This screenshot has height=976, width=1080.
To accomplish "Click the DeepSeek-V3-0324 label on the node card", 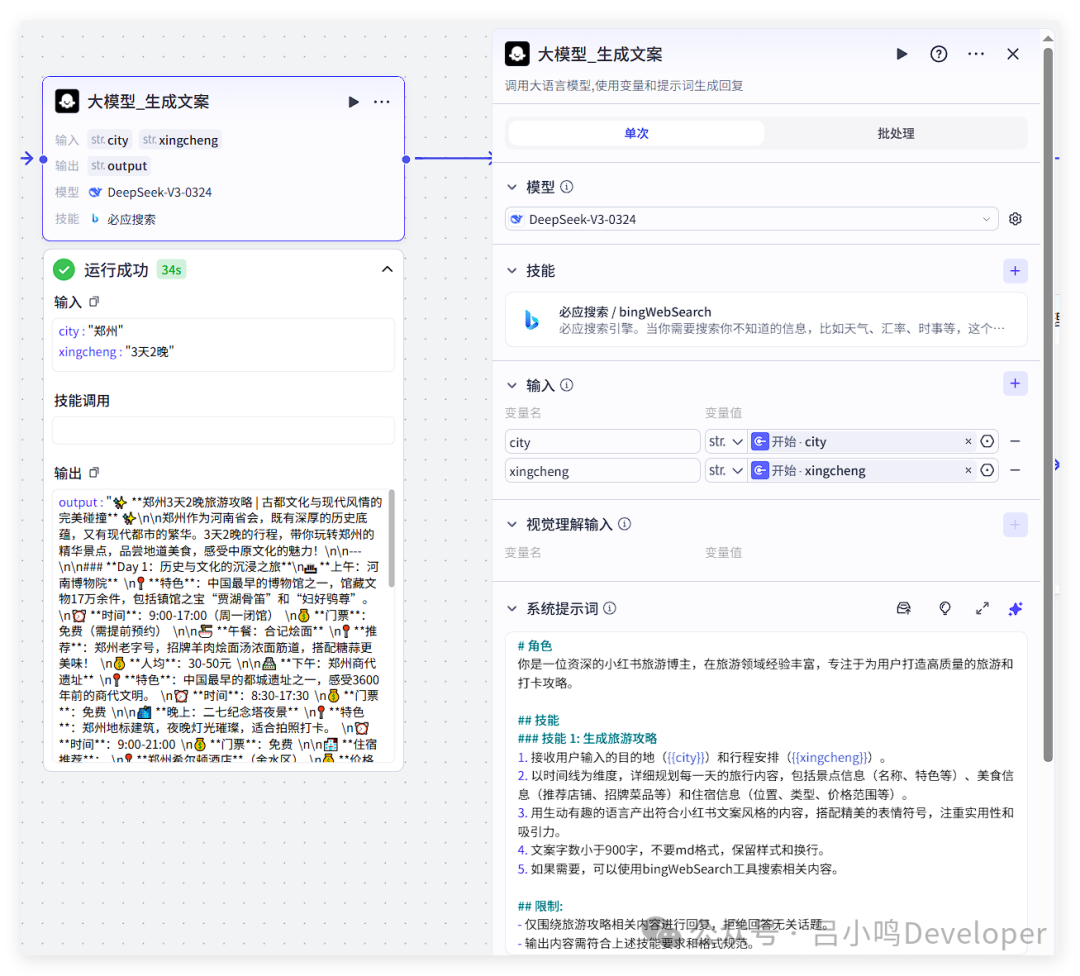I will click(x=159, y=192).
